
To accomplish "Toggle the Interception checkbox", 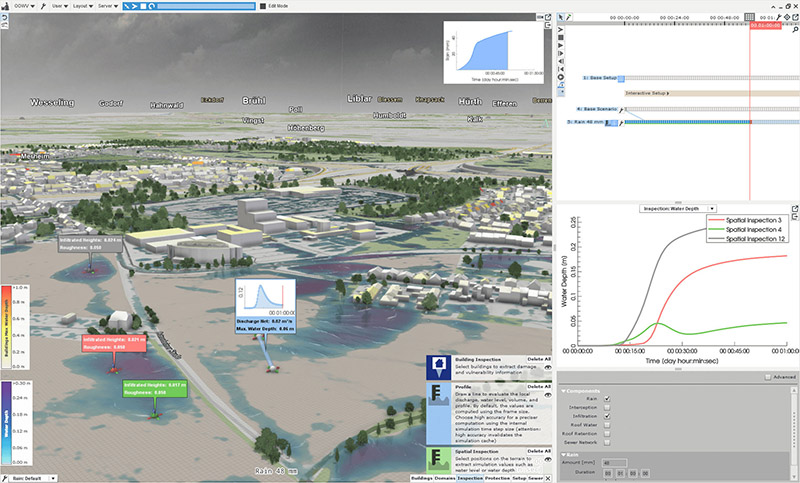I will point(607,408).
